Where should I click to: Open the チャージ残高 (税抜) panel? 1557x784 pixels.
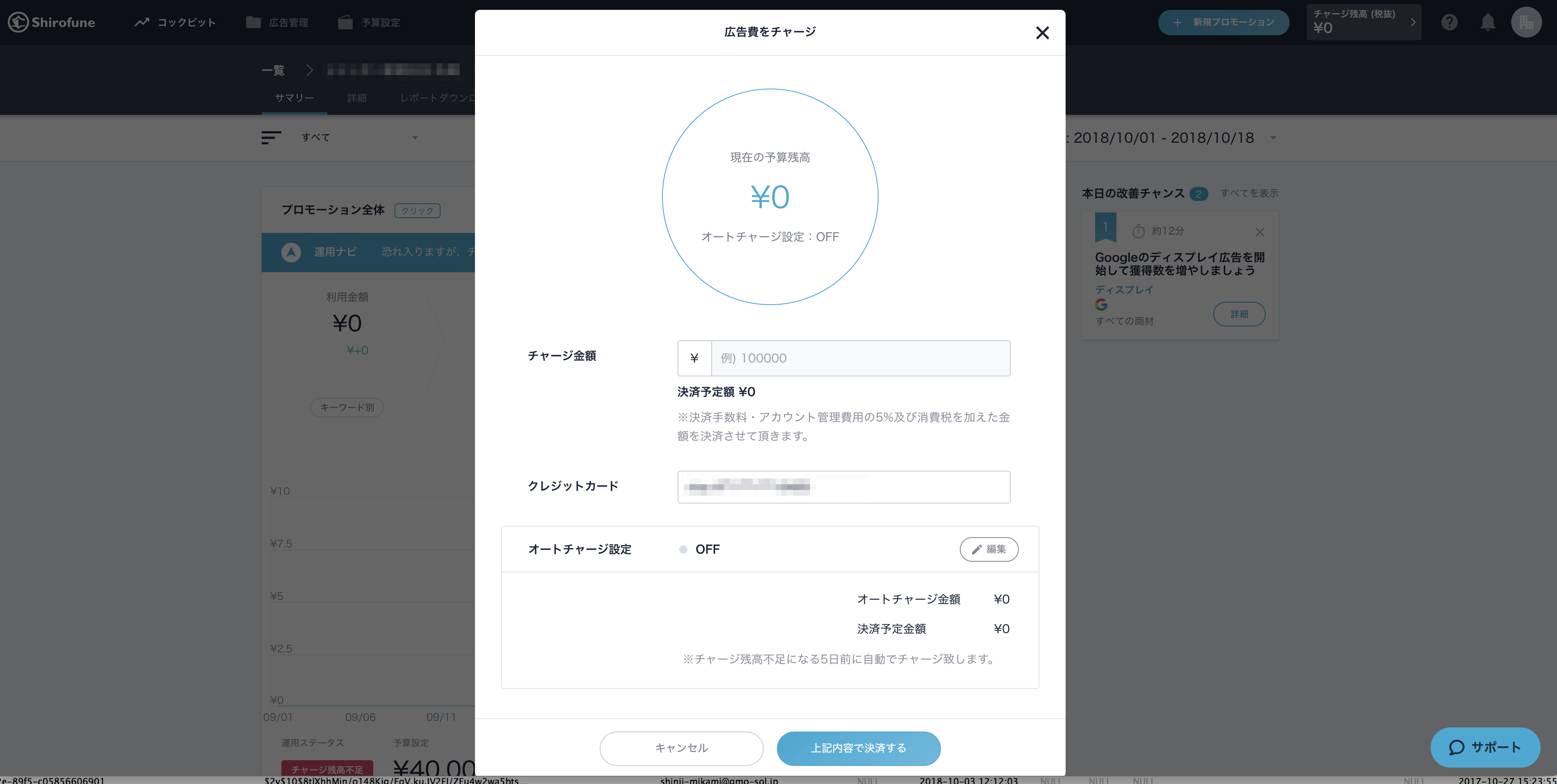(x=1363, y=23)
